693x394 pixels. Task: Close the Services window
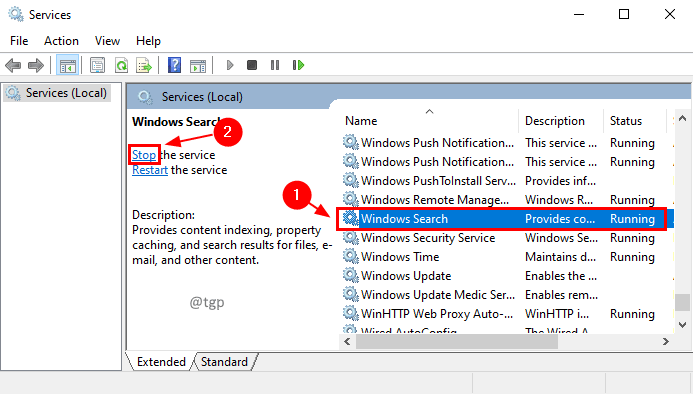[x=670, y=14]
